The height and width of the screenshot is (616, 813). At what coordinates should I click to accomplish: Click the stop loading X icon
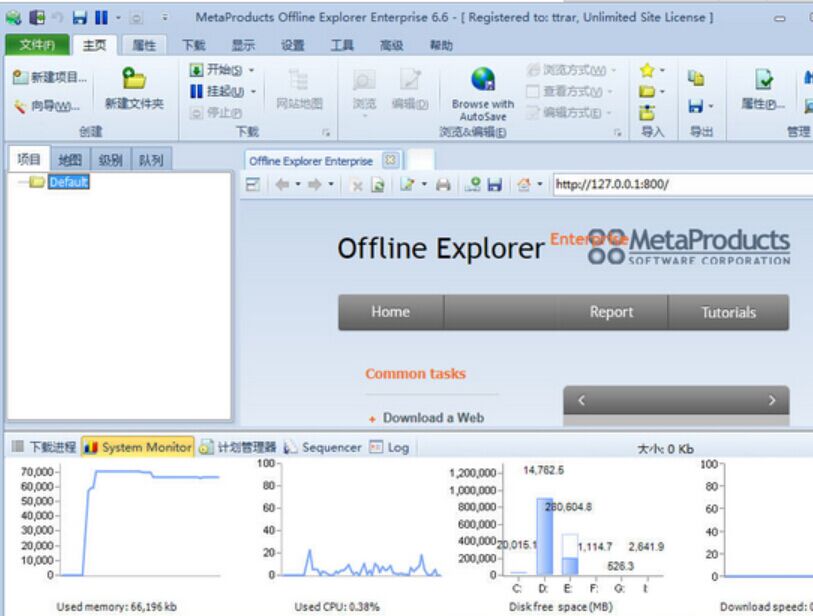coord(357,185)
